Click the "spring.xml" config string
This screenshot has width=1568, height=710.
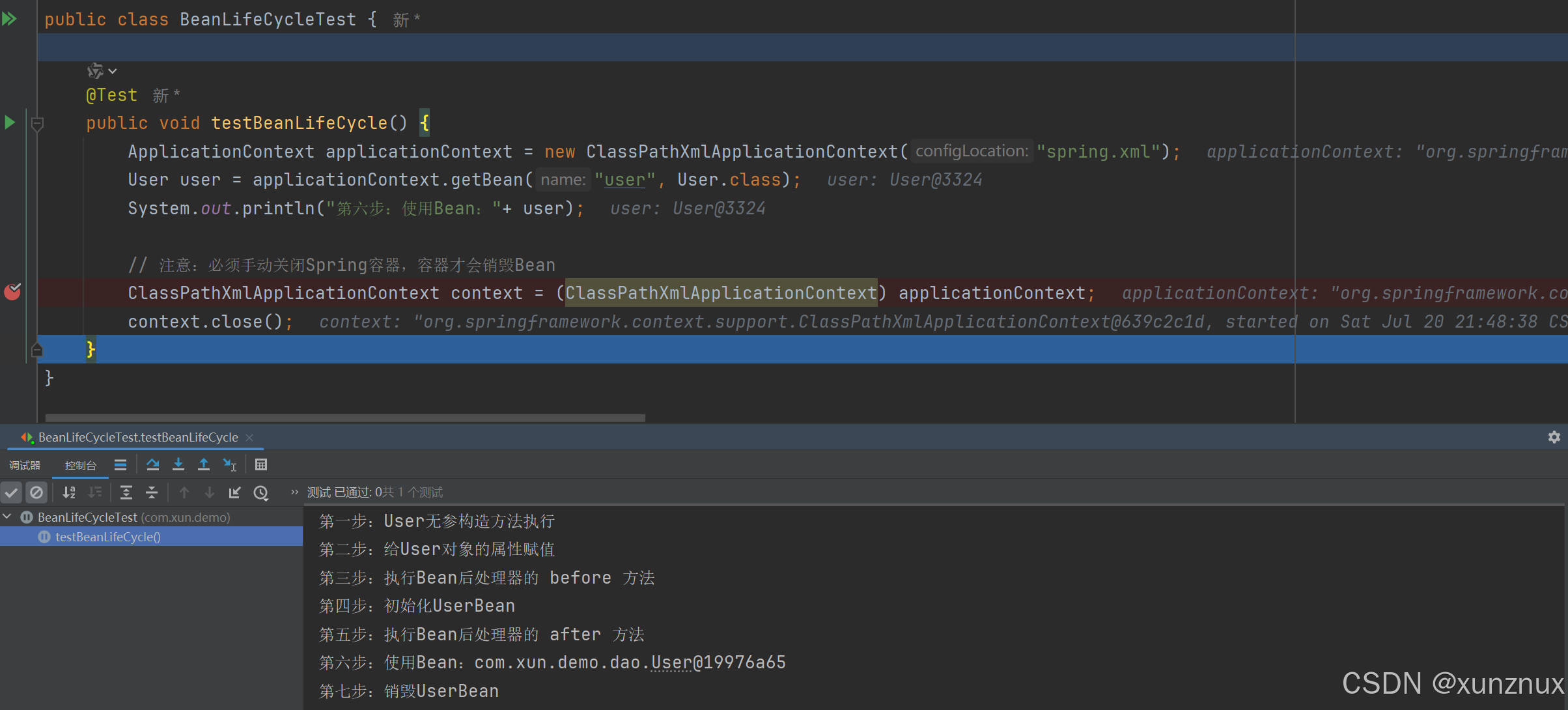1099,152
